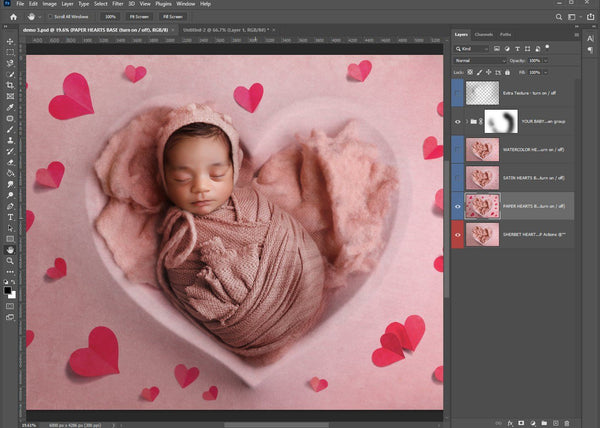Viewport: 600px width, 428px height.
Task: Hide the PAPER HEARTS layer
Action: (458, 207)
